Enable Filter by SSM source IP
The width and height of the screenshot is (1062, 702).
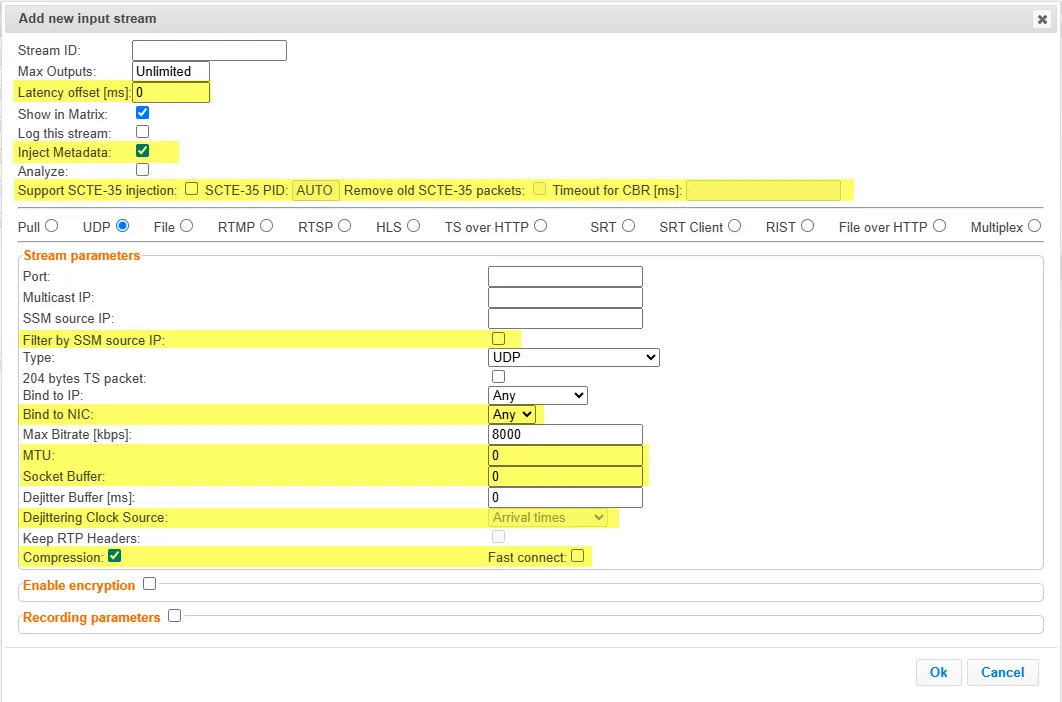[x=498, y=338]
